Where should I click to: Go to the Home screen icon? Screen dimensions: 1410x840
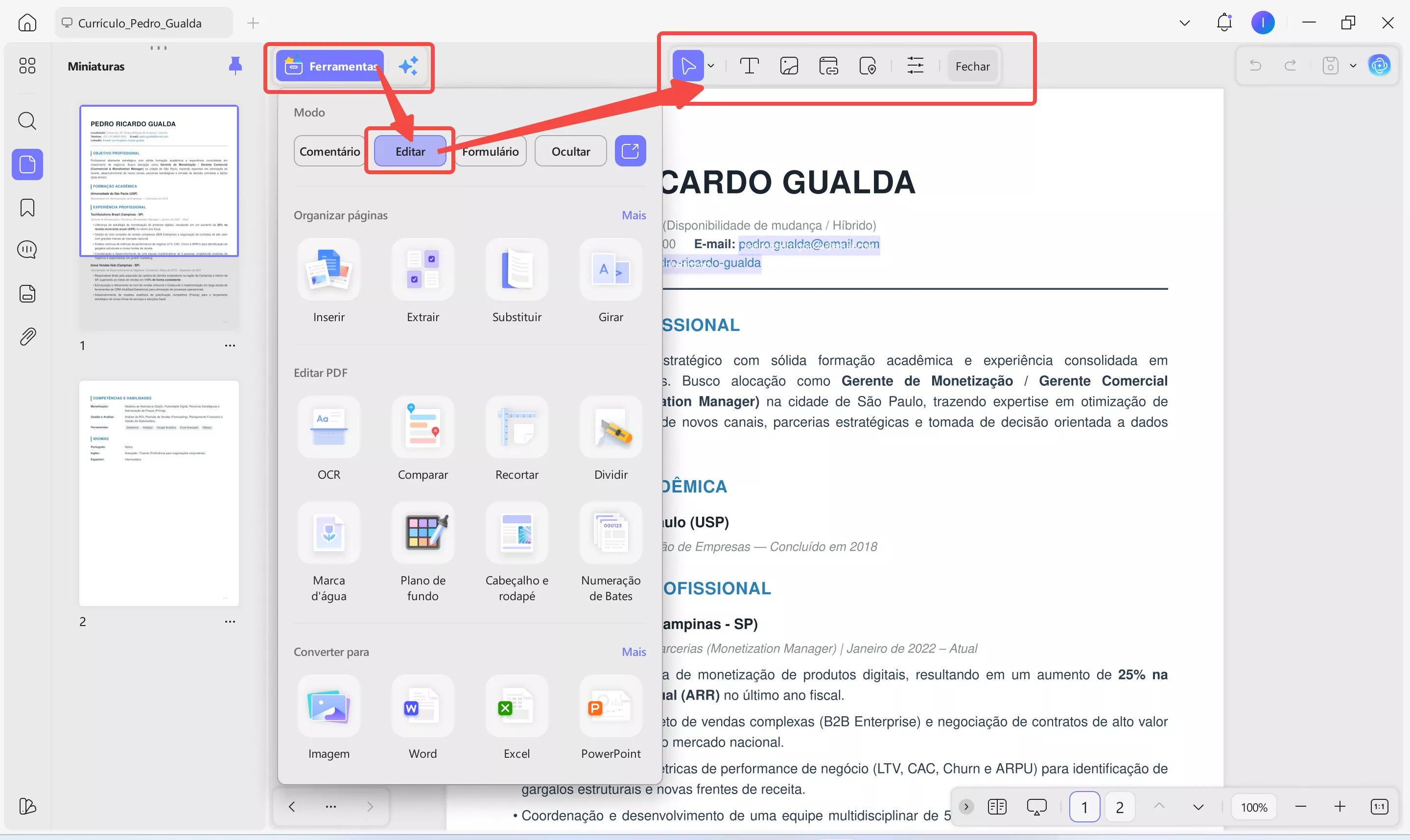tap(27, 23)
